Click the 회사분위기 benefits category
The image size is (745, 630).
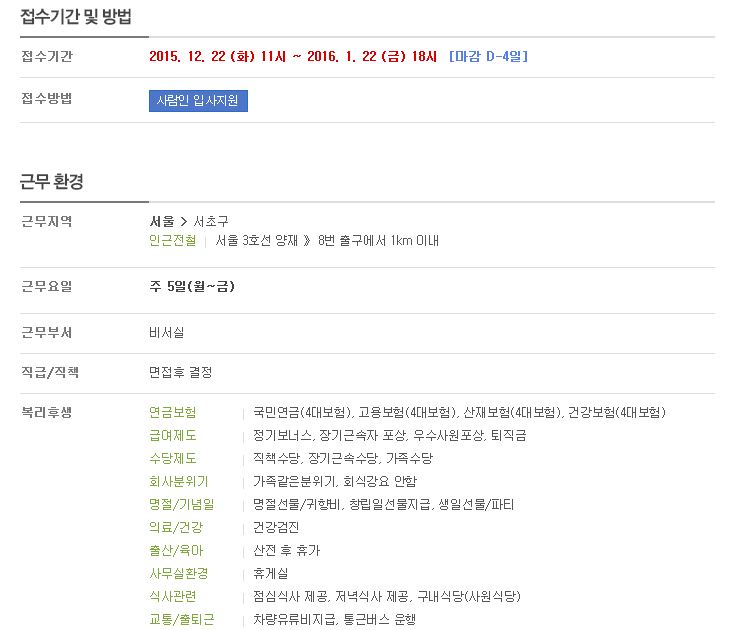(x=179, y=481)
